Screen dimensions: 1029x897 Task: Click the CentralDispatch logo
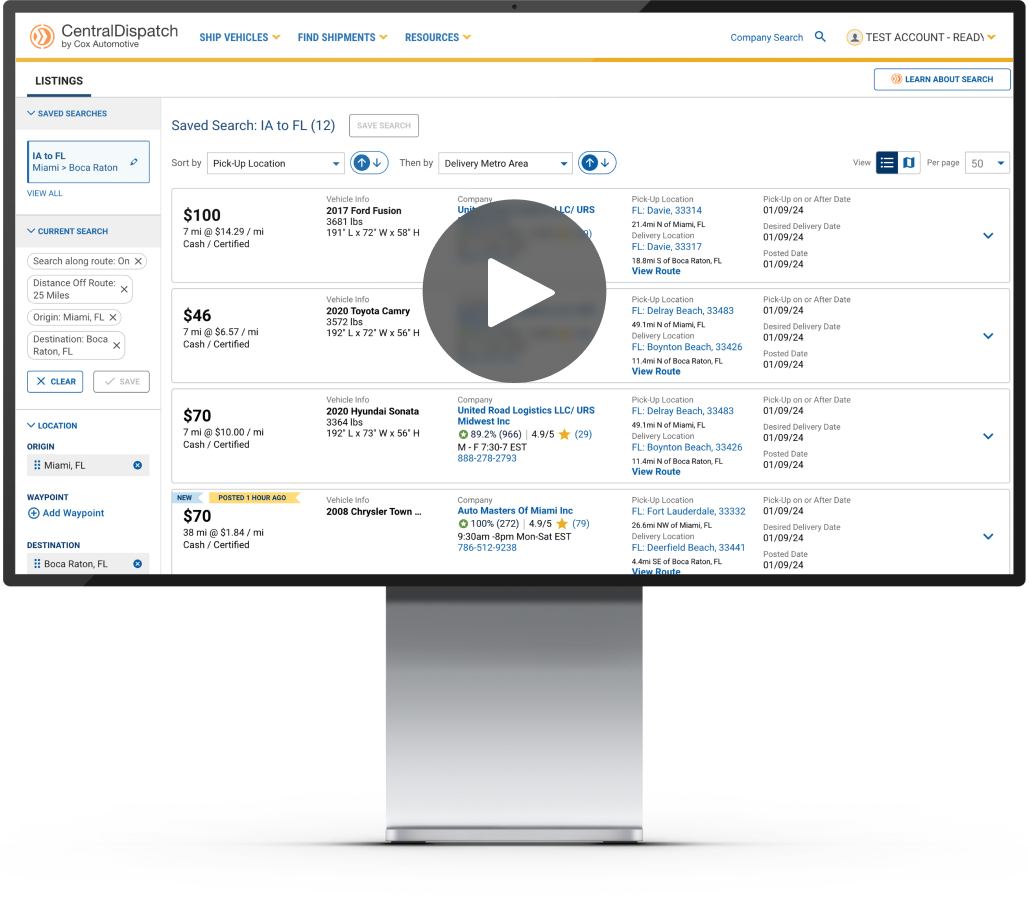coord(104,37)
